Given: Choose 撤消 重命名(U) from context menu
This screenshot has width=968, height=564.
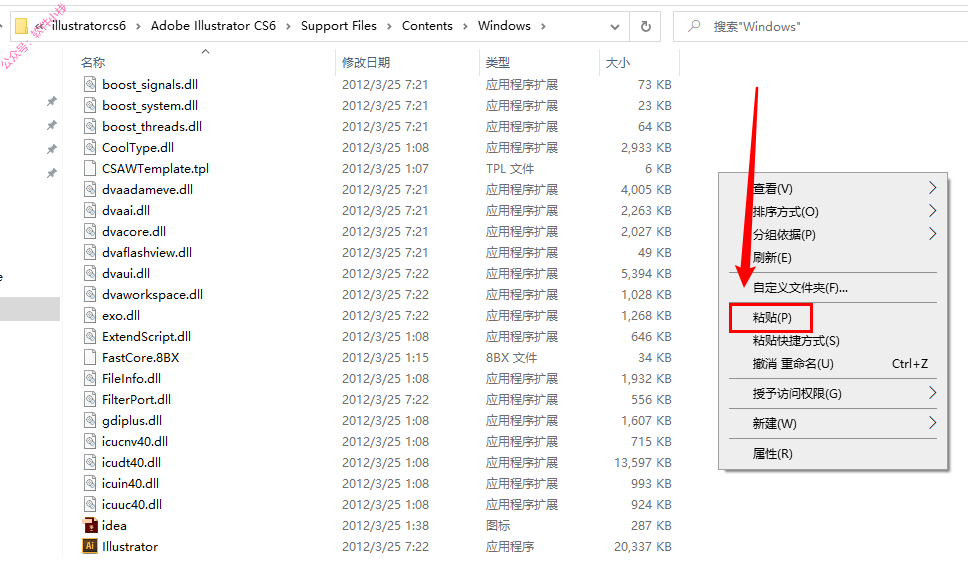Looking at the screenshot, I should (x=833, y=363).
